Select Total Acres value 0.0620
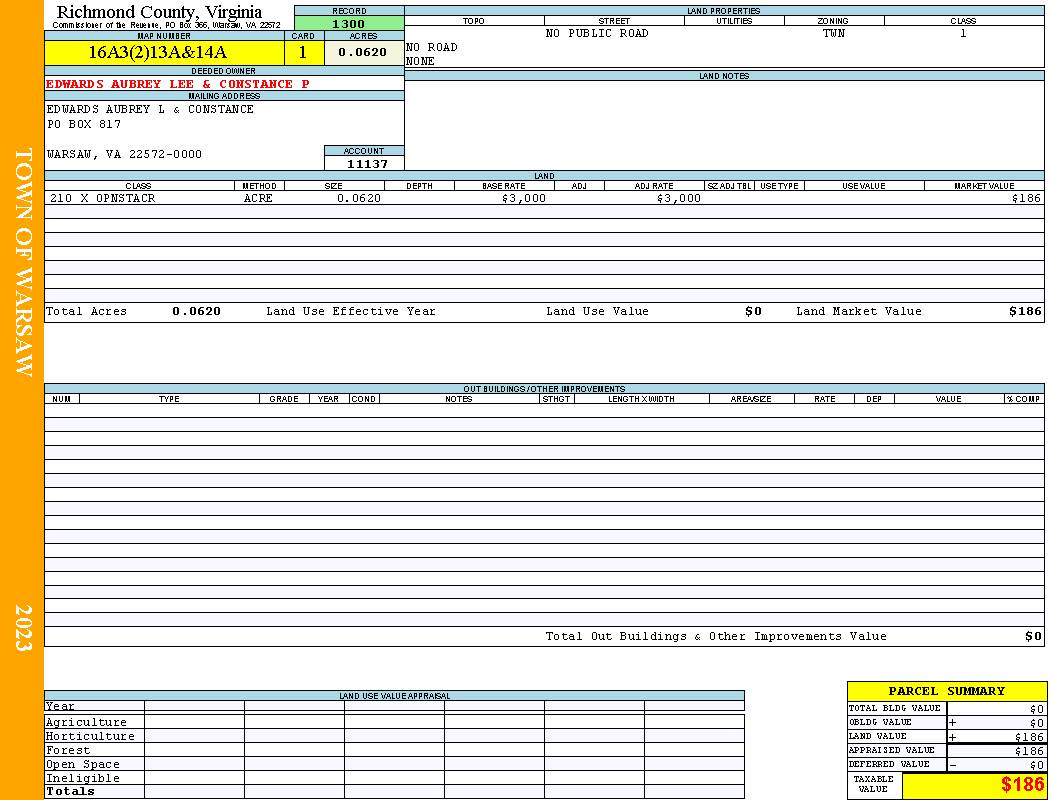 196,311
